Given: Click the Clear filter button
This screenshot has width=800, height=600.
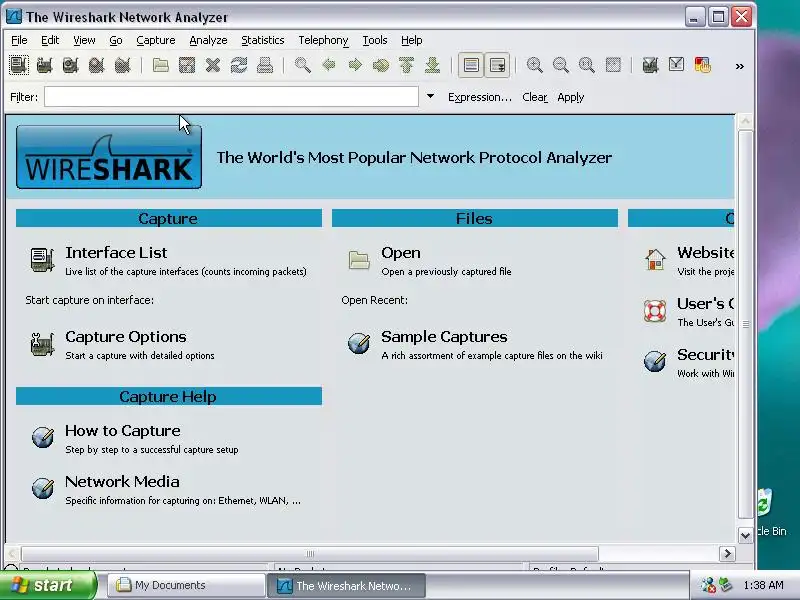Looking at the screenshot, I should [535, 97].
